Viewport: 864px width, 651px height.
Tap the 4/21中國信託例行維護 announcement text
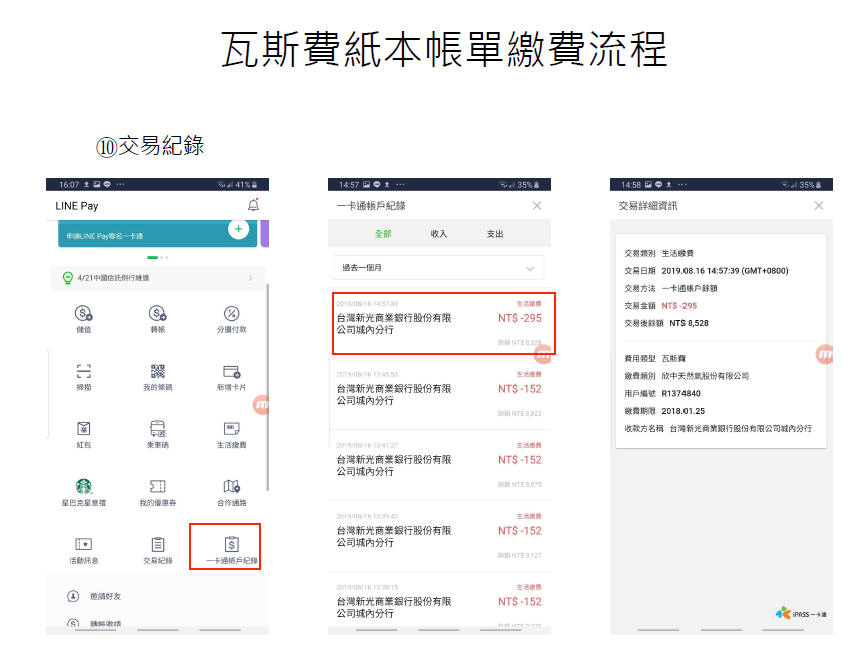(x=114, y=278)
